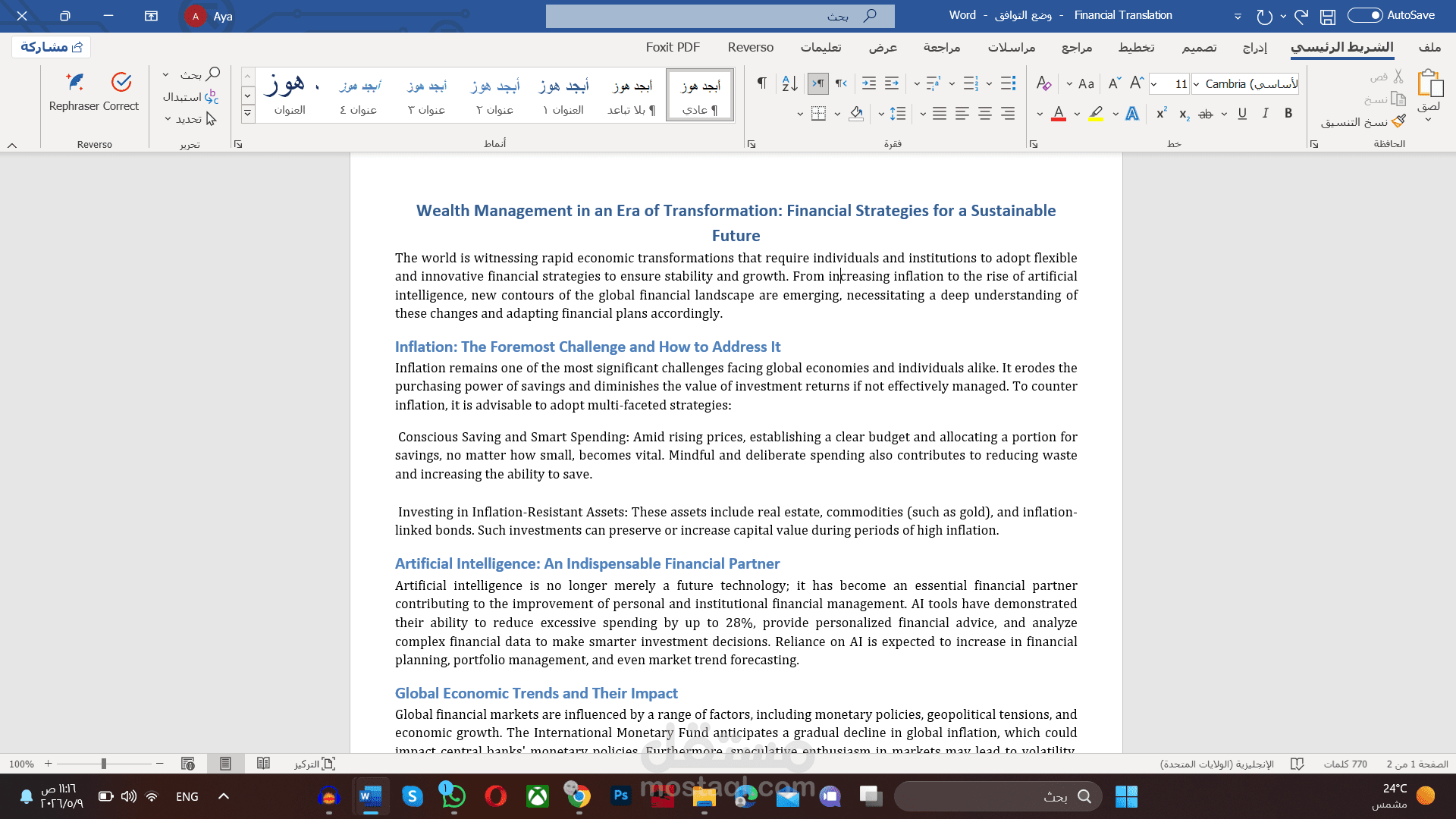Switch to Read Mode view

(263, 764)
